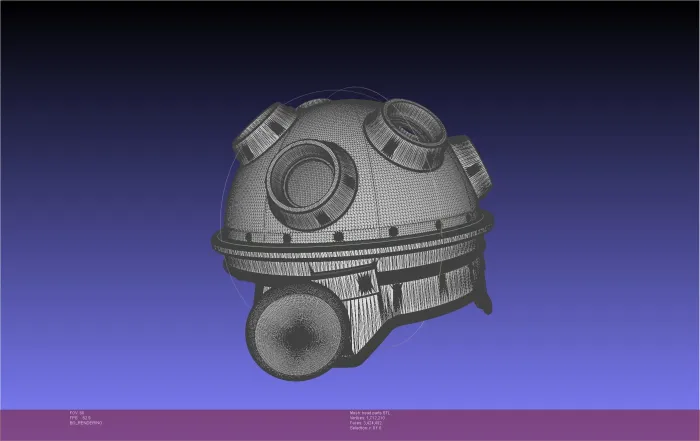Click the FOV readout in the status bar
The image size is (700, 441).
click(x=76, y=412)
